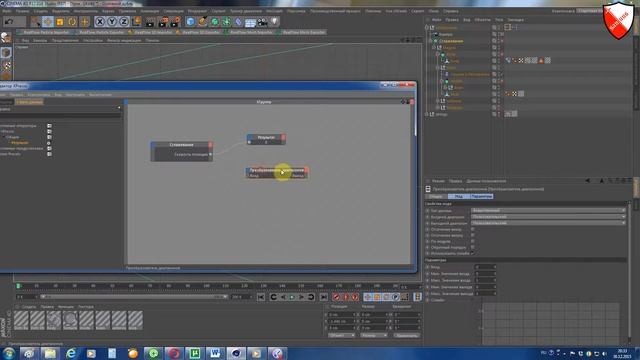Viewport: 640px width, 360px height.
Task: Add a light object
Action: tap(275, 21)
